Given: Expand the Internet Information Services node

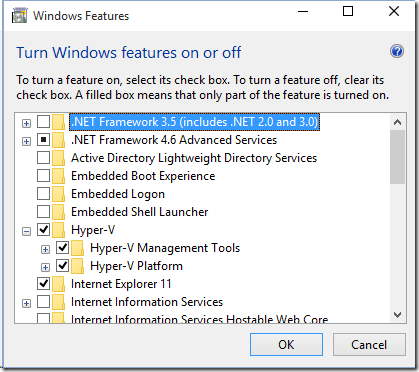Looking at the screenshot, I should (x=26, y=303).
